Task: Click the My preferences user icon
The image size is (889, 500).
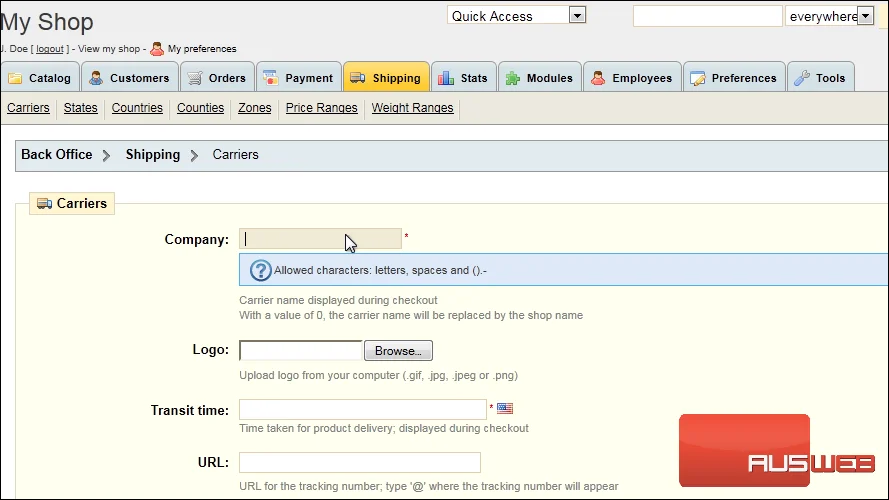Action: coord(157,49)
